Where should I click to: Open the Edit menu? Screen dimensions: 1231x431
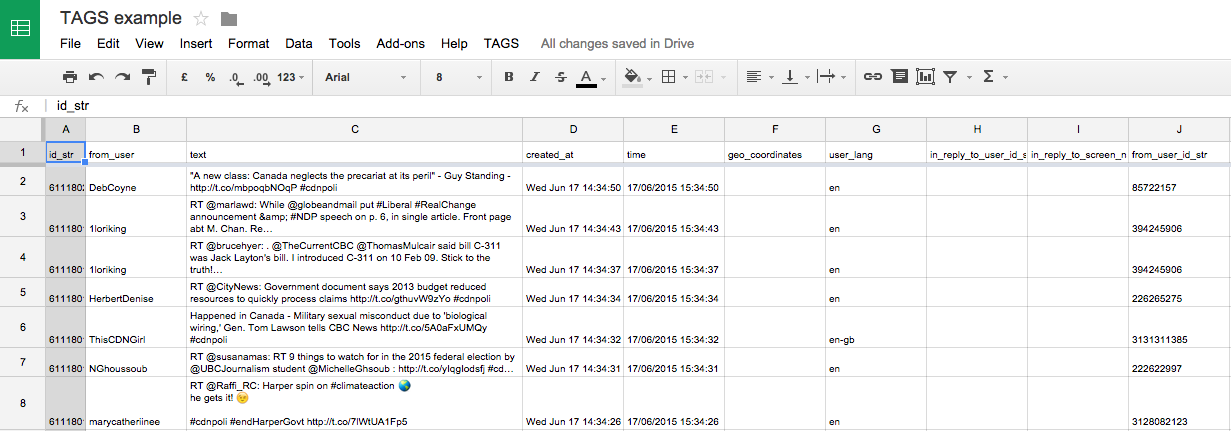coord(108,43)
